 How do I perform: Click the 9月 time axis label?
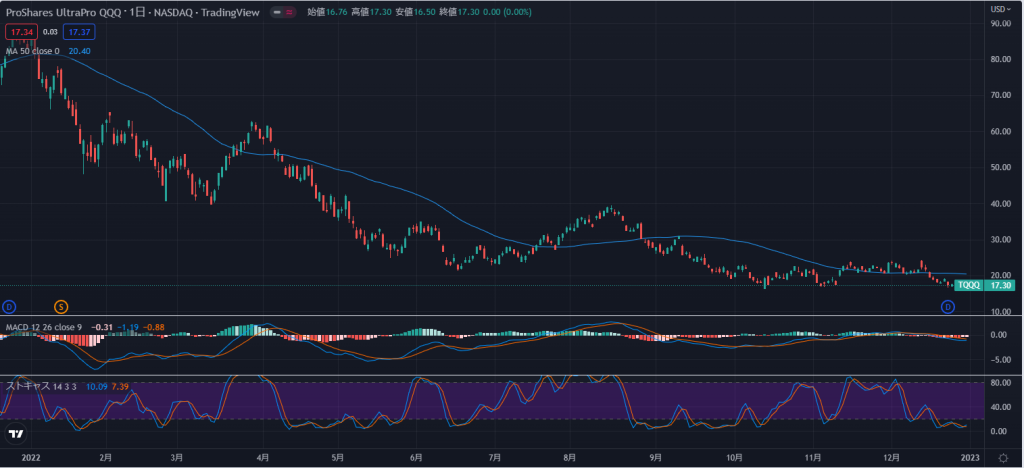tap(656, 457)
